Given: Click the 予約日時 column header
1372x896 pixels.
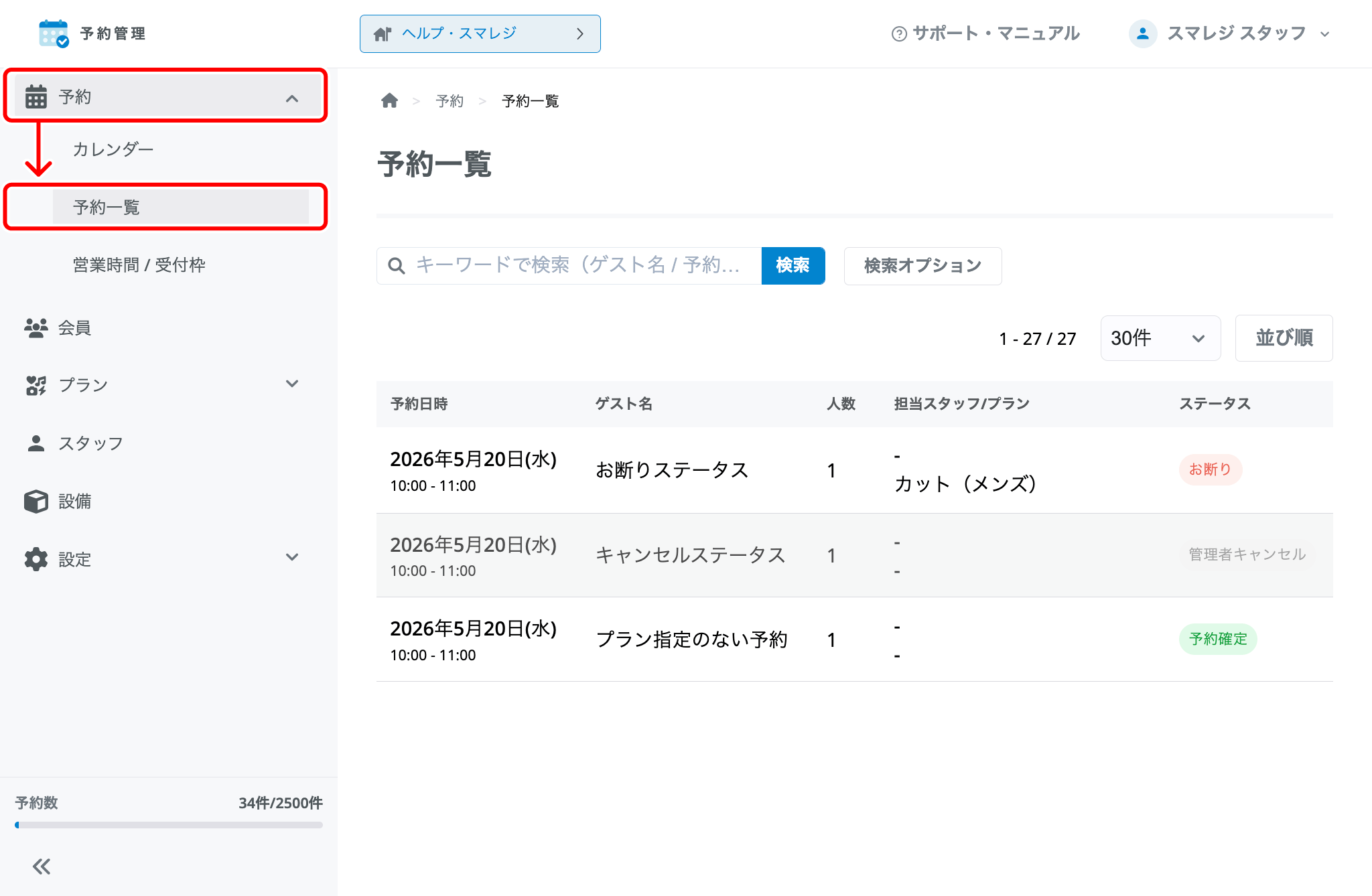Looking at the screenshot, I should click(x=419, y=404).
